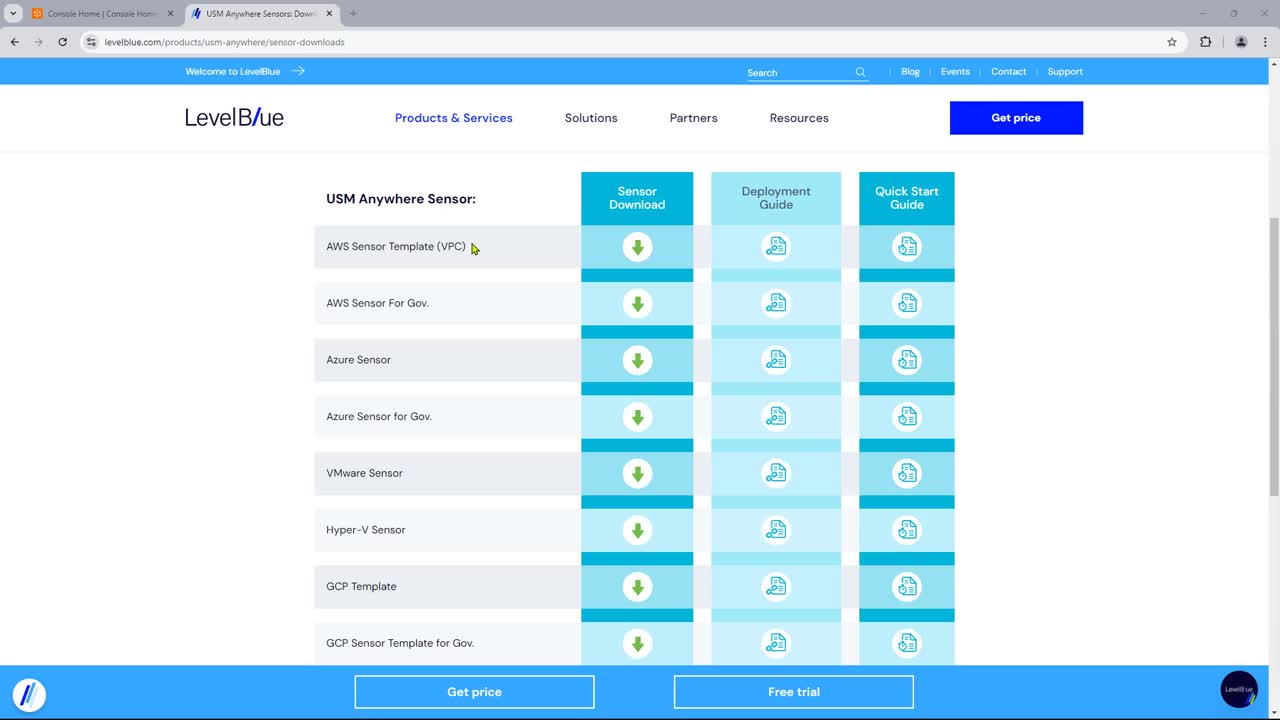1280x720 pixels.
Task: Open the Chrome three-dot menu
Action: (x=1266, y=42)
